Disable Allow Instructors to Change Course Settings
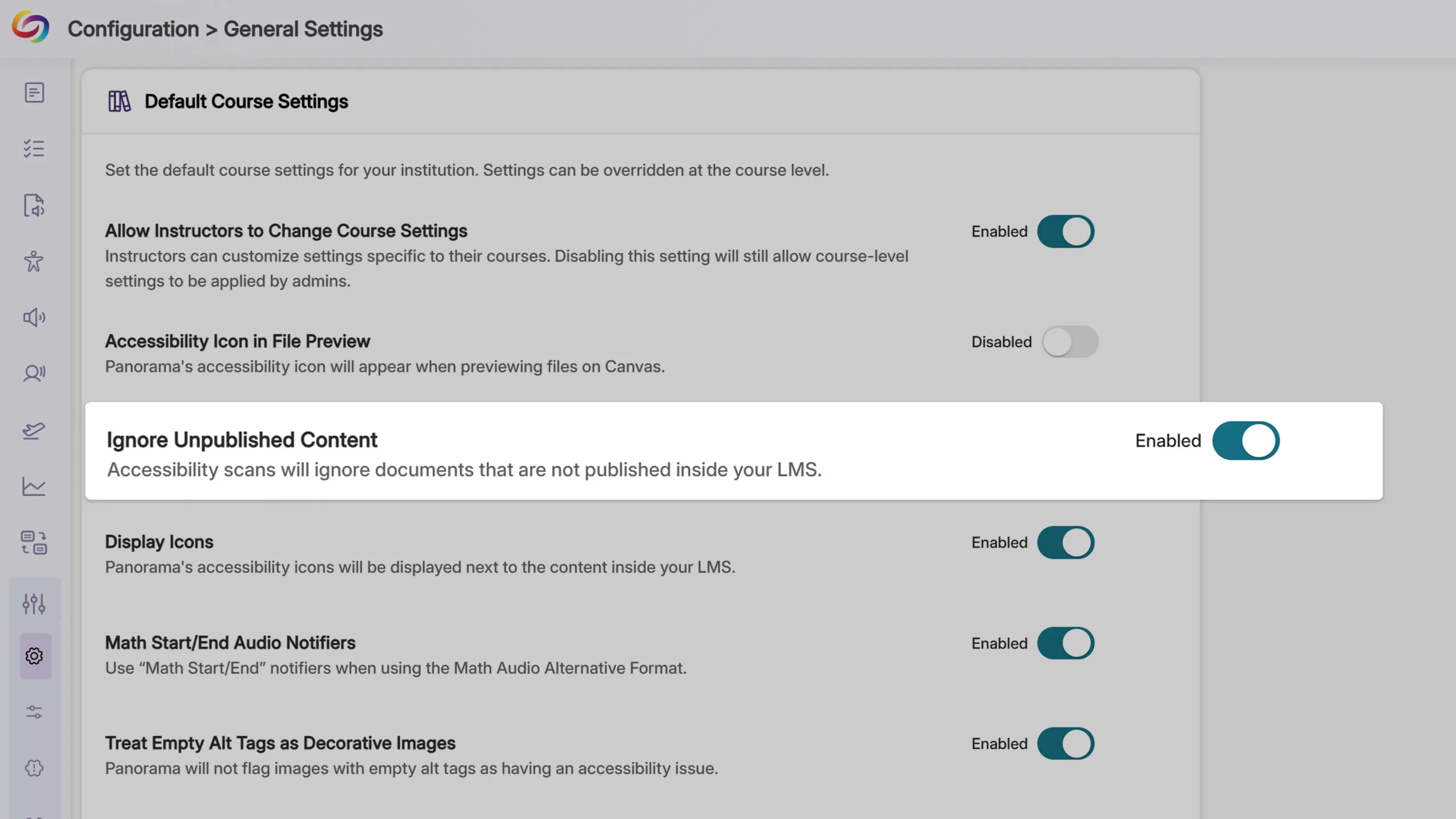 pos(1065,231)
